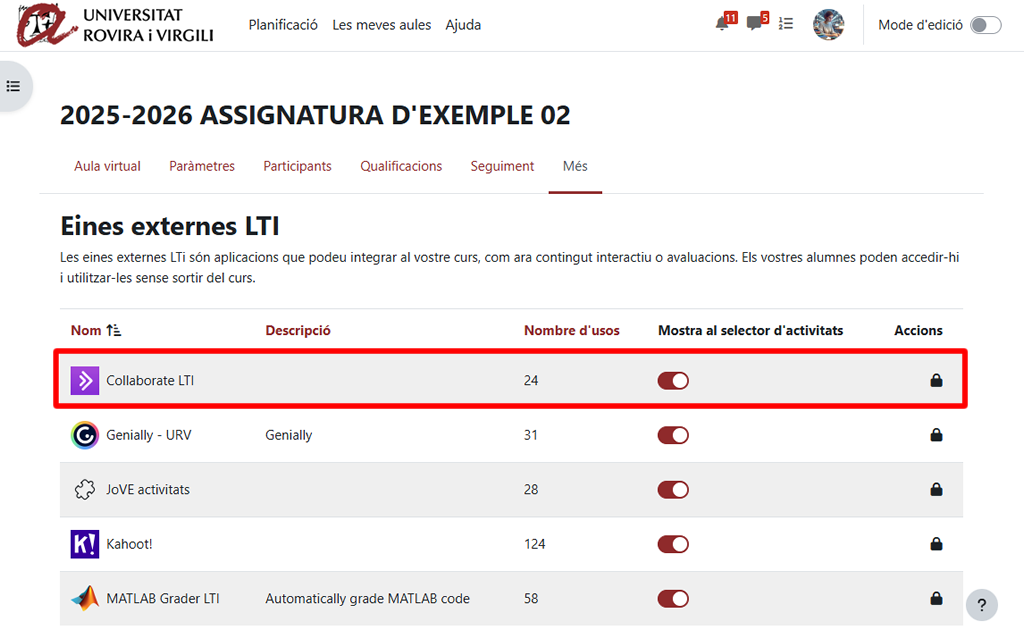The image size is (1024, 639).
Task: Click the lock icon for Genially - URV
Action: coord(936,435)
